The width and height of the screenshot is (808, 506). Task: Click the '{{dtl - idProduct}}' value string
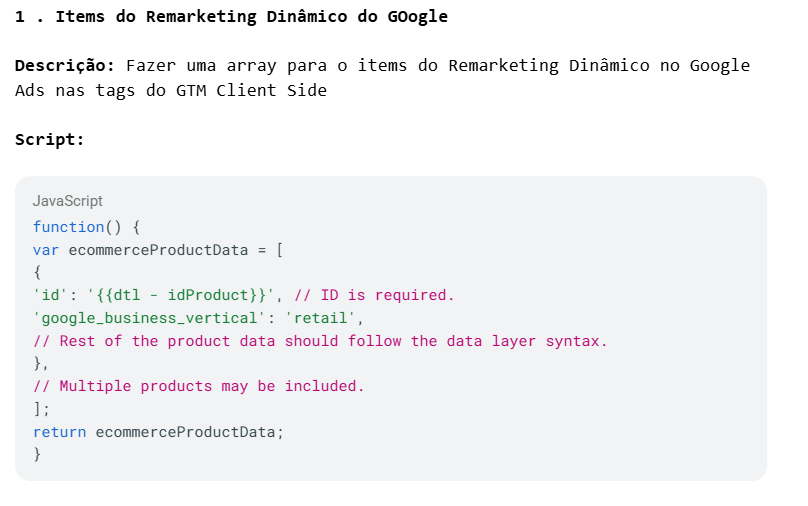click(x=181, y=295)
